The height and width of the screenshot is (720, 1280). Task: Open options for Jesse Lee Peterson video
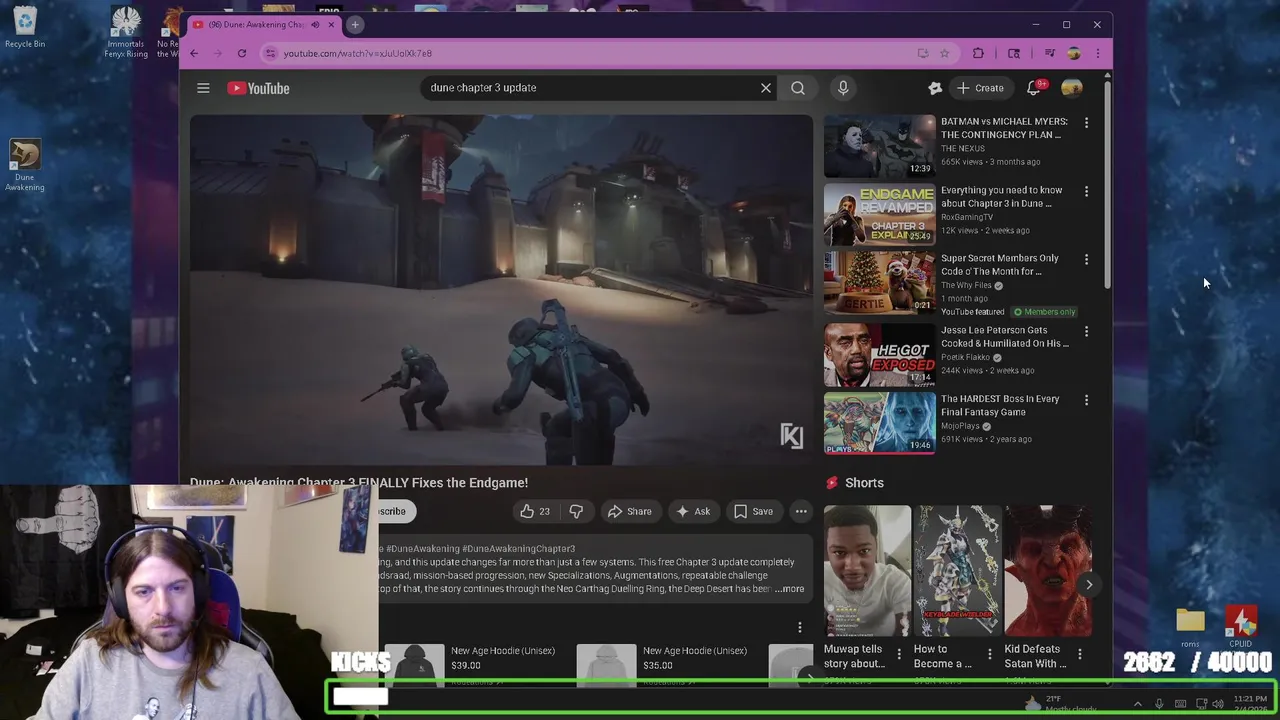[1086, 331]
